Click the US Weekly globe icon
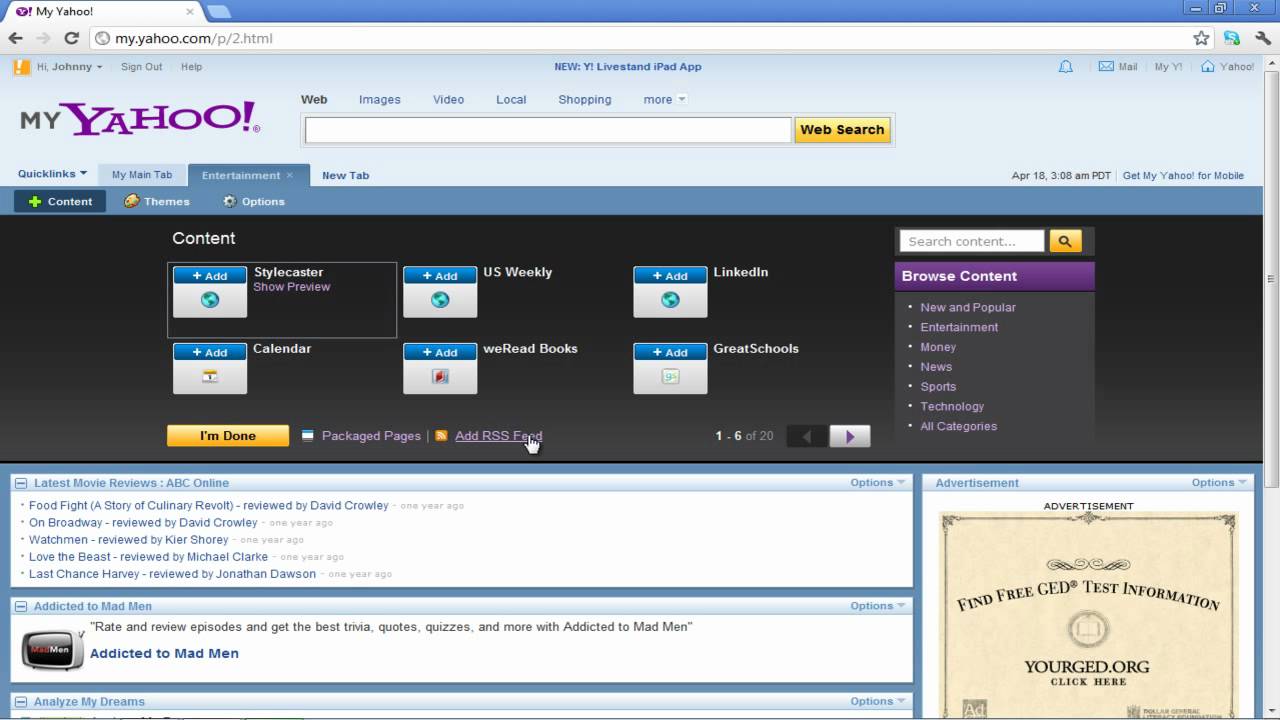The width and height of the screenshot is (1280, 720). 440,300
